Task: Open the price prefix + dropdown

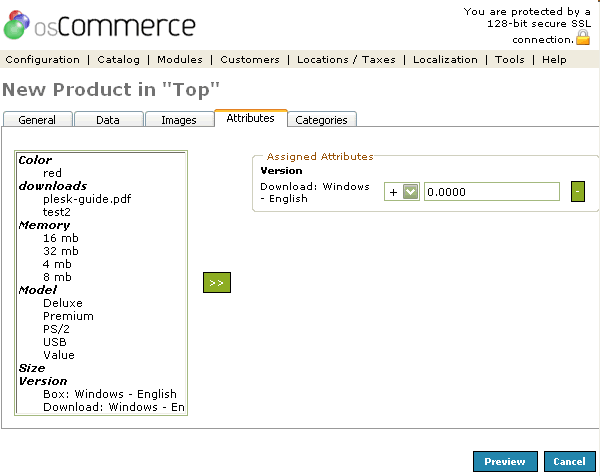Action: (402, 192)
